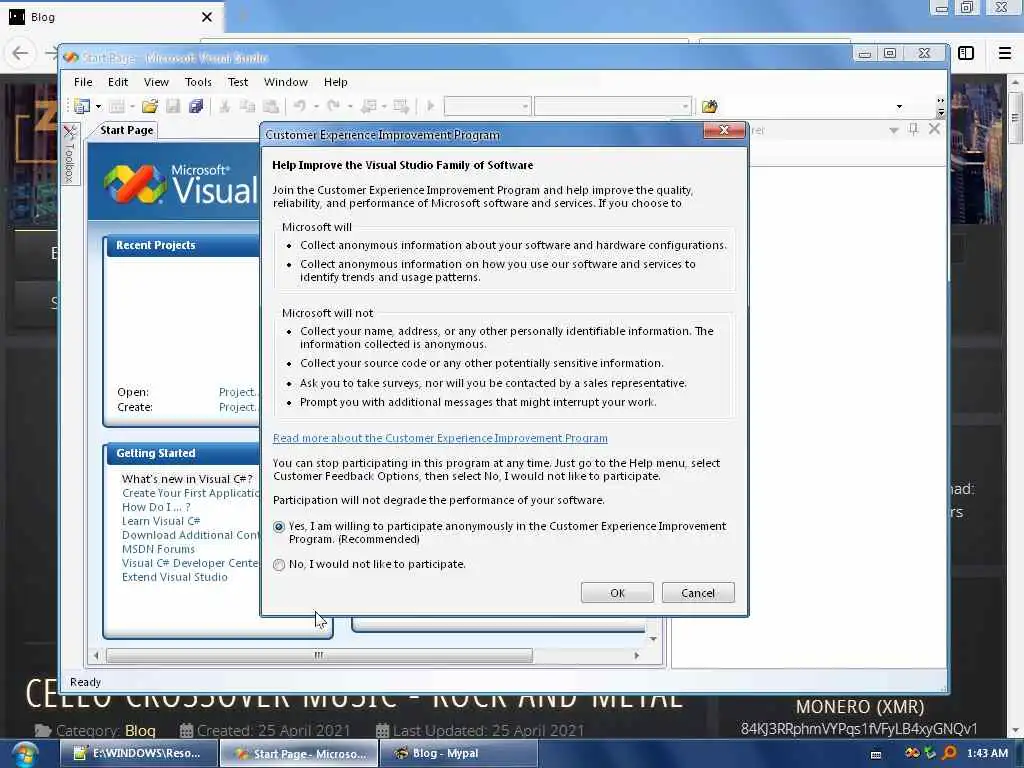
Task: Open the Solution Explorer window position dropdown
Action: tap(893, 131)
